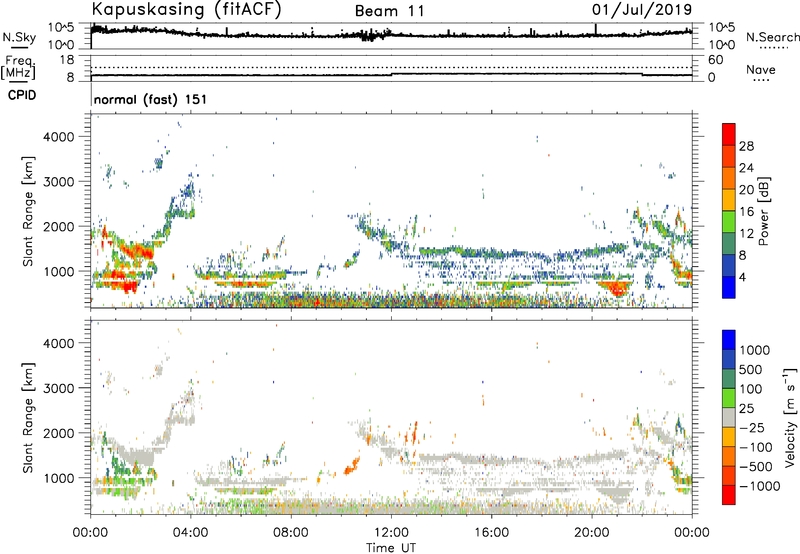Viewport: 800px width, 554px height.
Task: Click the date '01/Jul/2019'
Action: pos(642,10)
